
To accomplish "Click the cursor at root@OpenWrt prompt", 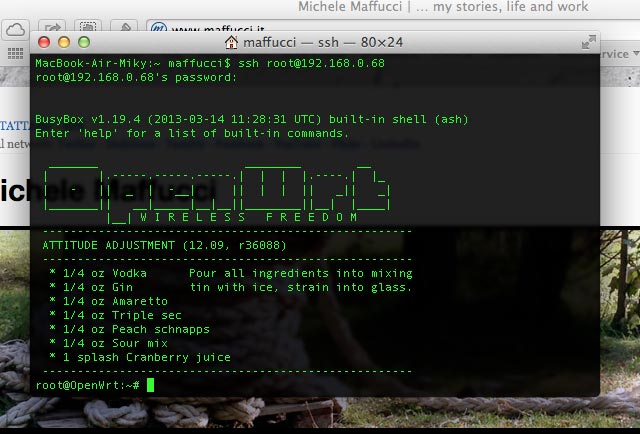I will pos(151,385).
